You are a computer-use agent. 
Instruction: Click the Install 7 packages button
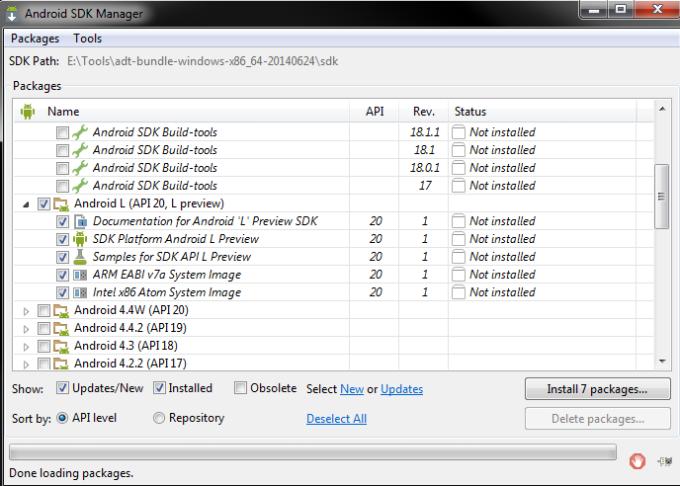pos(597,389)
